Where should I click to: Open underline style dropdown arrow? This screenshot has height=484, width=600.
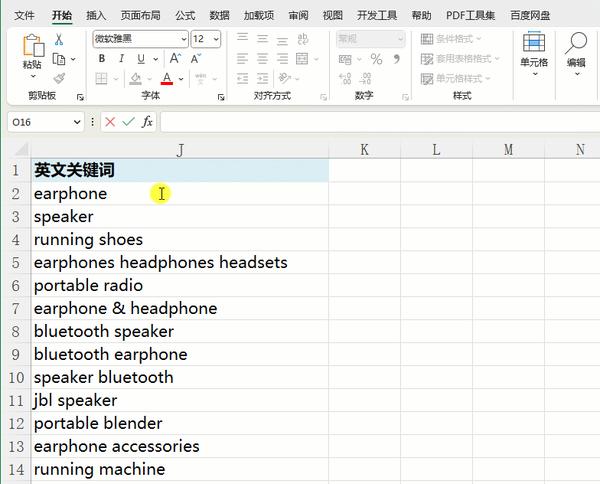click(x=155, y=59)
